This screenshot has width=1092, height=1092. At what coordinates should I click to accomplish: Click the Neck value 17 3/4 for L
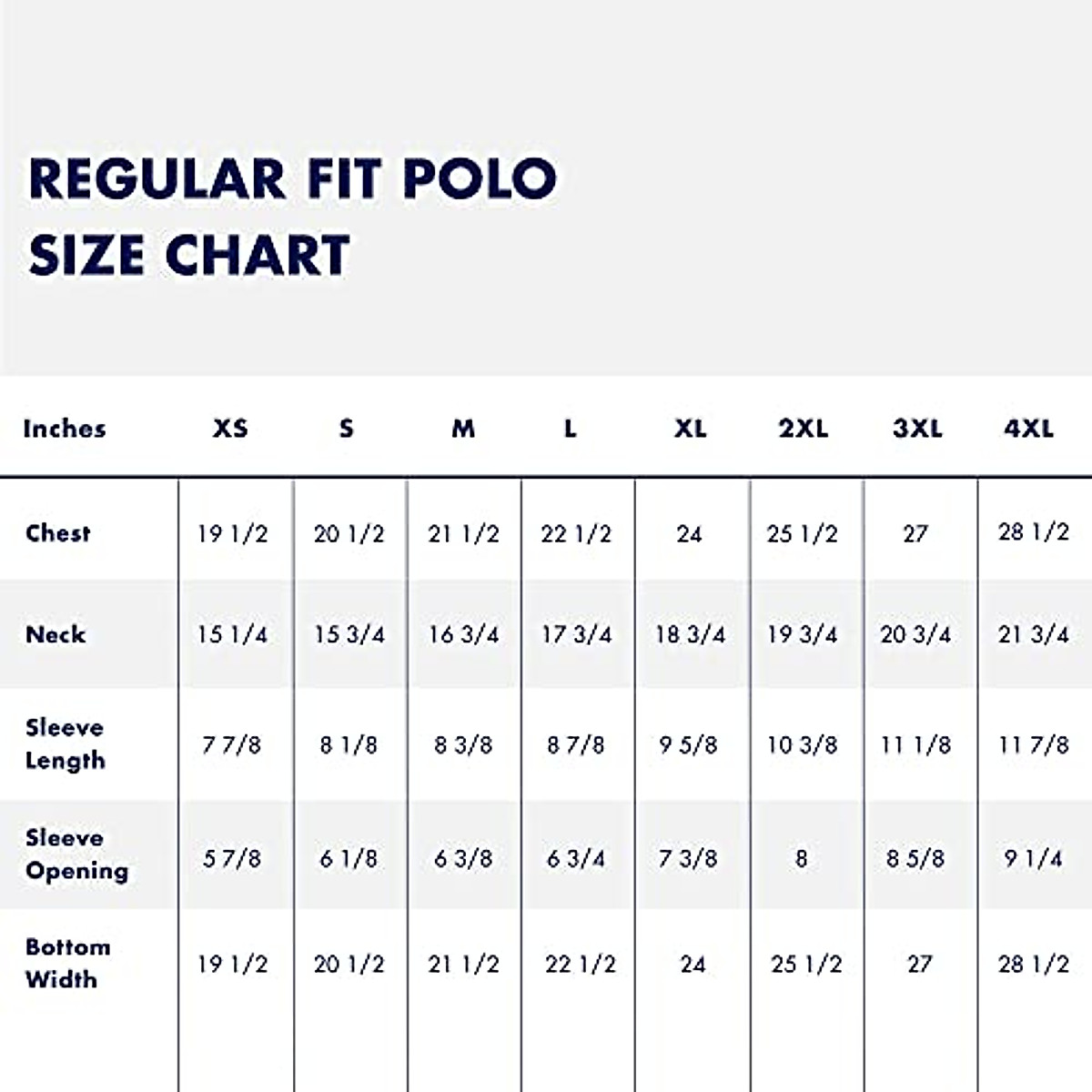click(576, 634)
